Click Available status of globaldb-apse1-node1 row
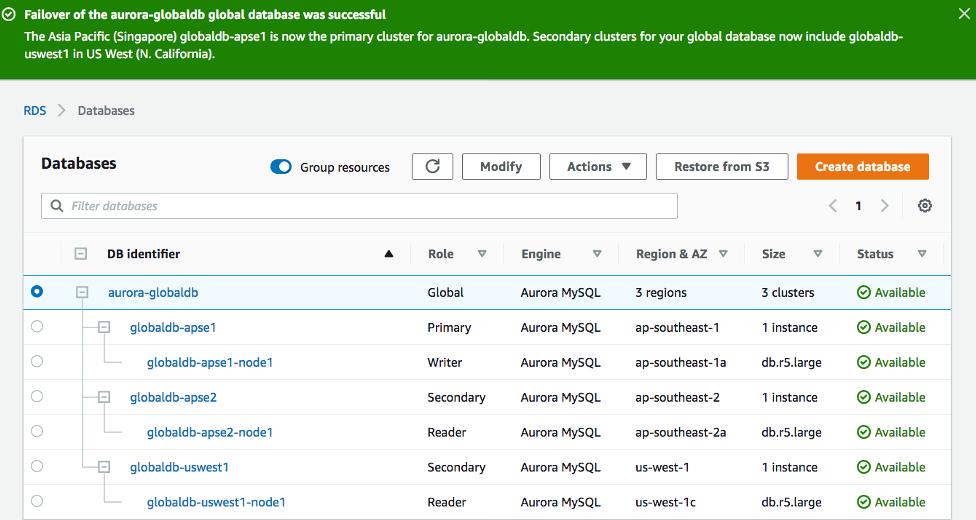976x520 pixels. (x=891, y=362)
